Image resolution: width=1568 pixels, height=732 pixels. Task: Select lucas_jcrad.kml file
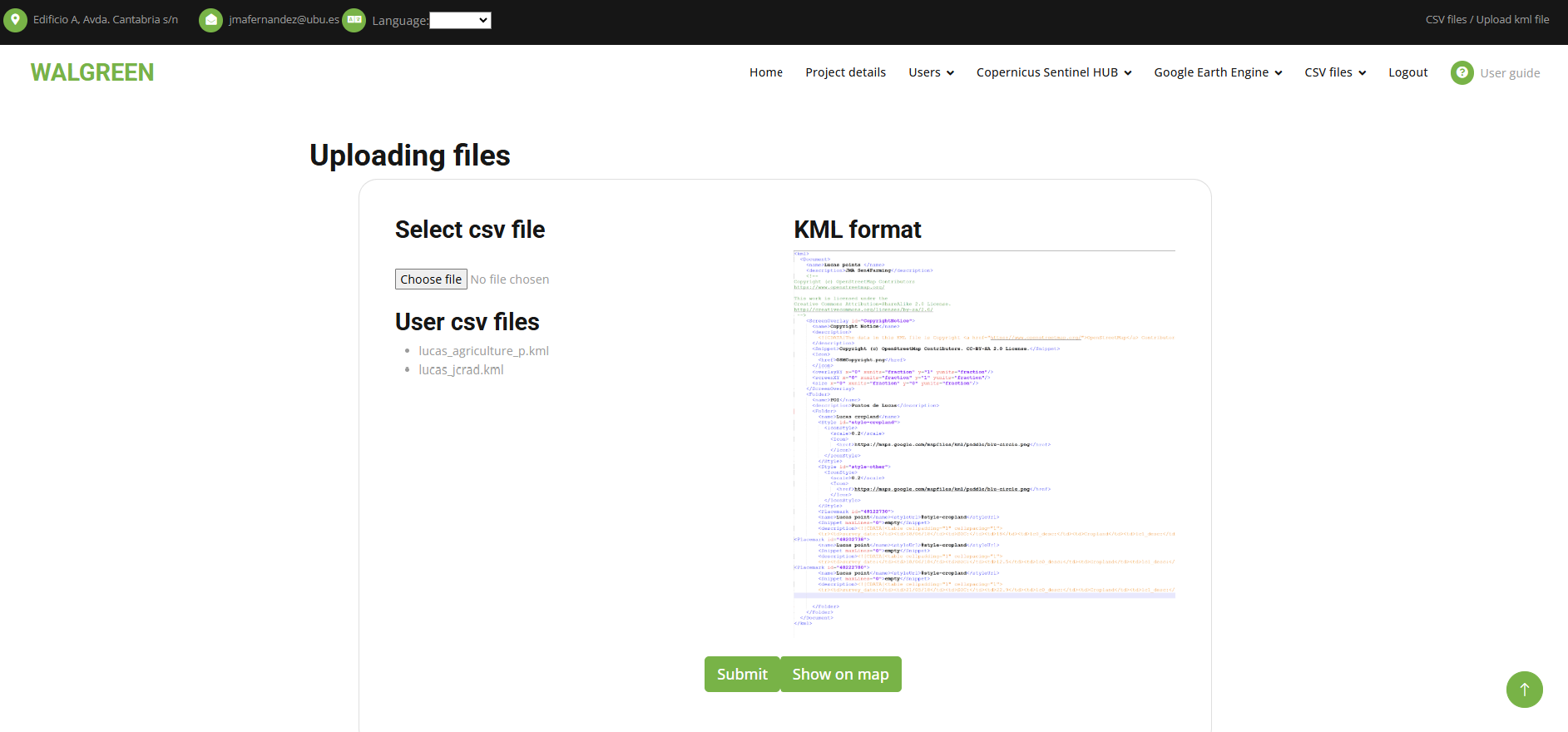click(461, 370)
